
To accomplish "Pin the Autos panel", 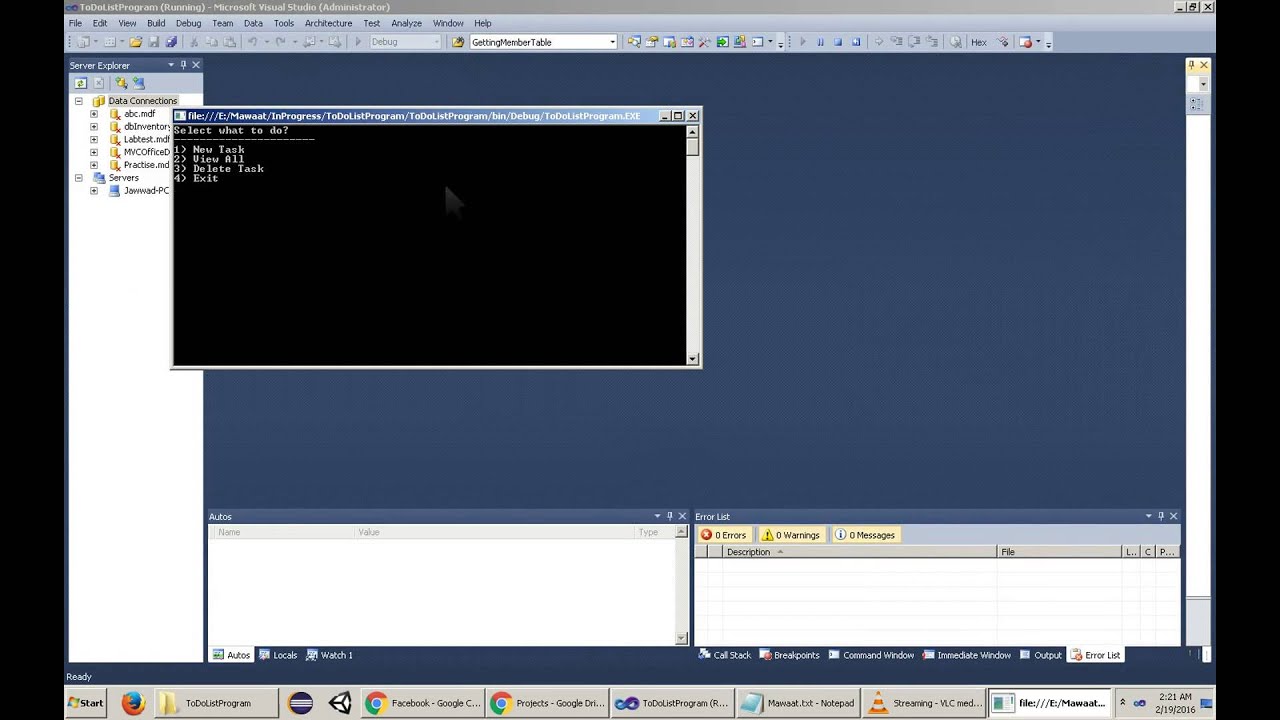I will tap(670, 516).
